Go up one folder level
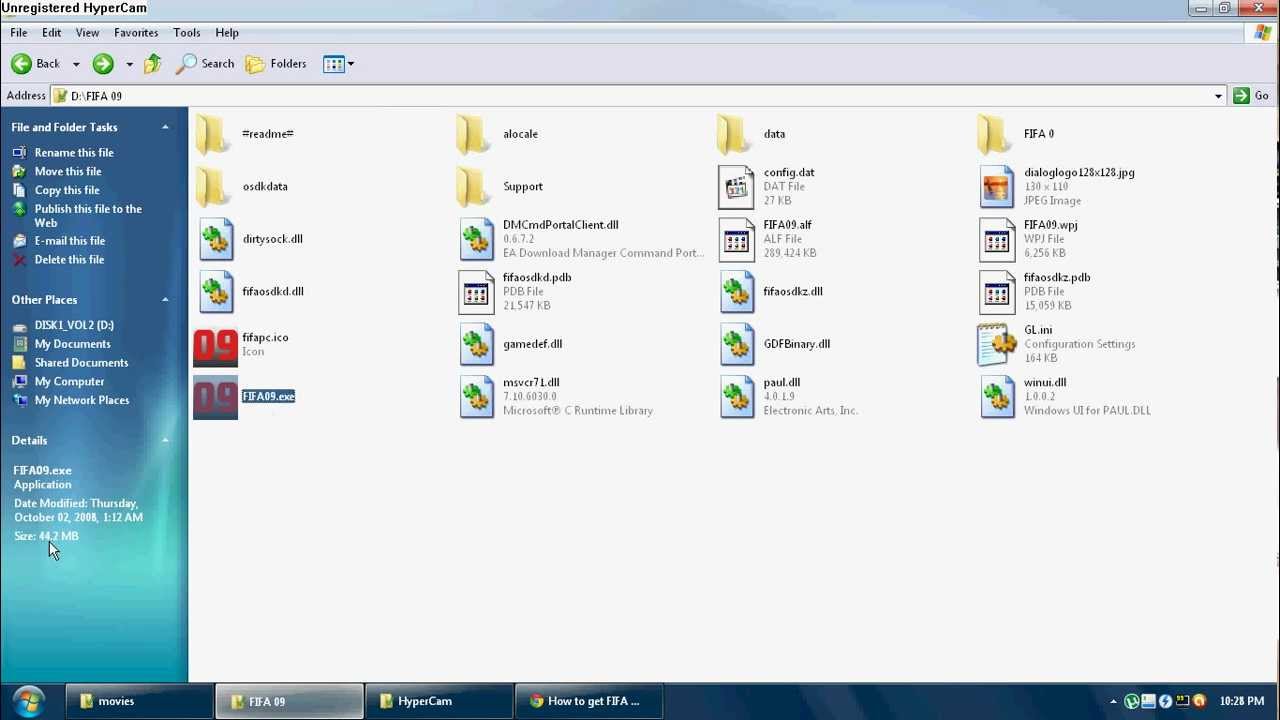This screenshot has width=1280, height=720. click(152, 64)
